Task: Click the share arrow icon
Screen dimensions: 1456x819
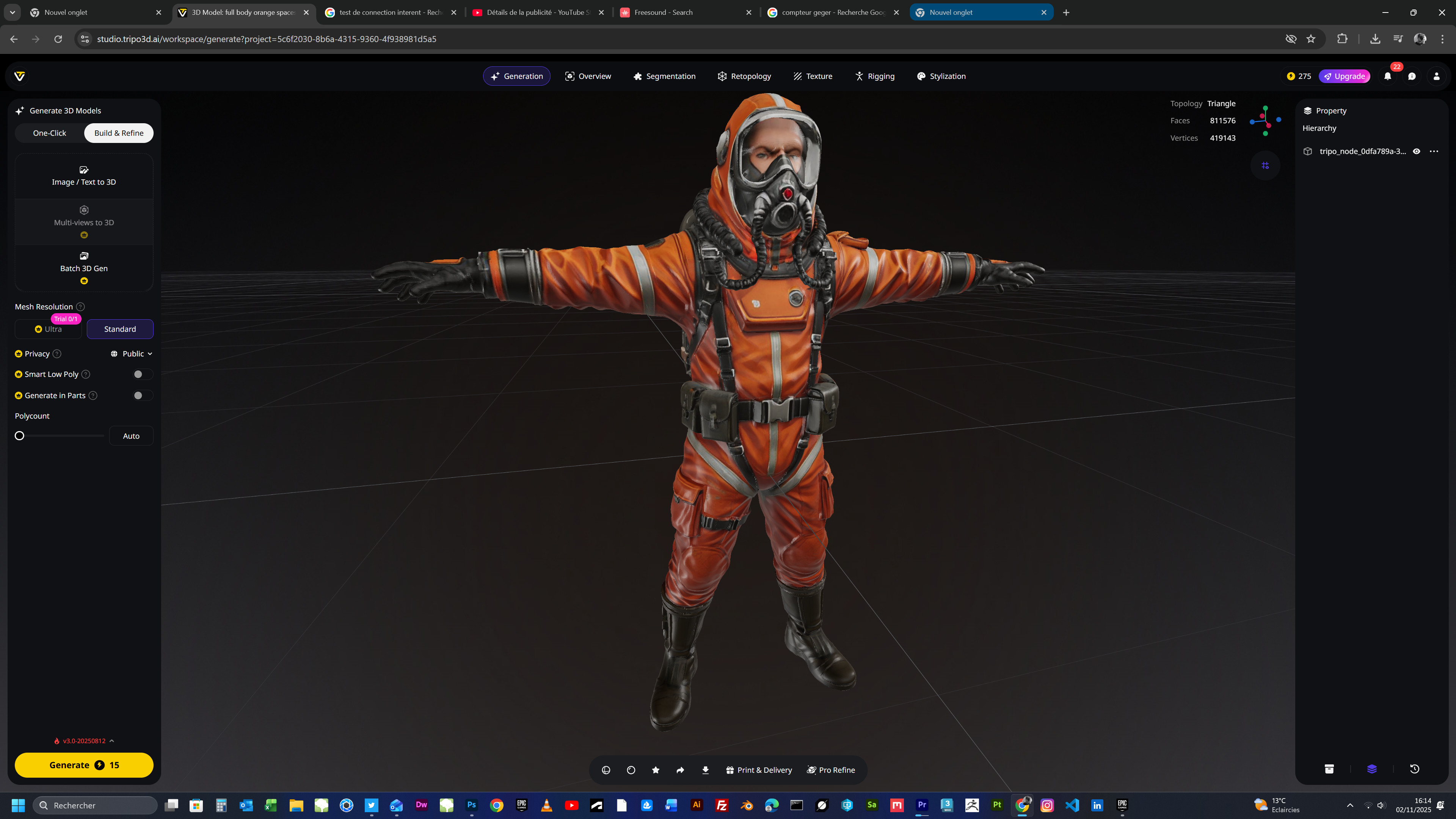Action: 681,770
